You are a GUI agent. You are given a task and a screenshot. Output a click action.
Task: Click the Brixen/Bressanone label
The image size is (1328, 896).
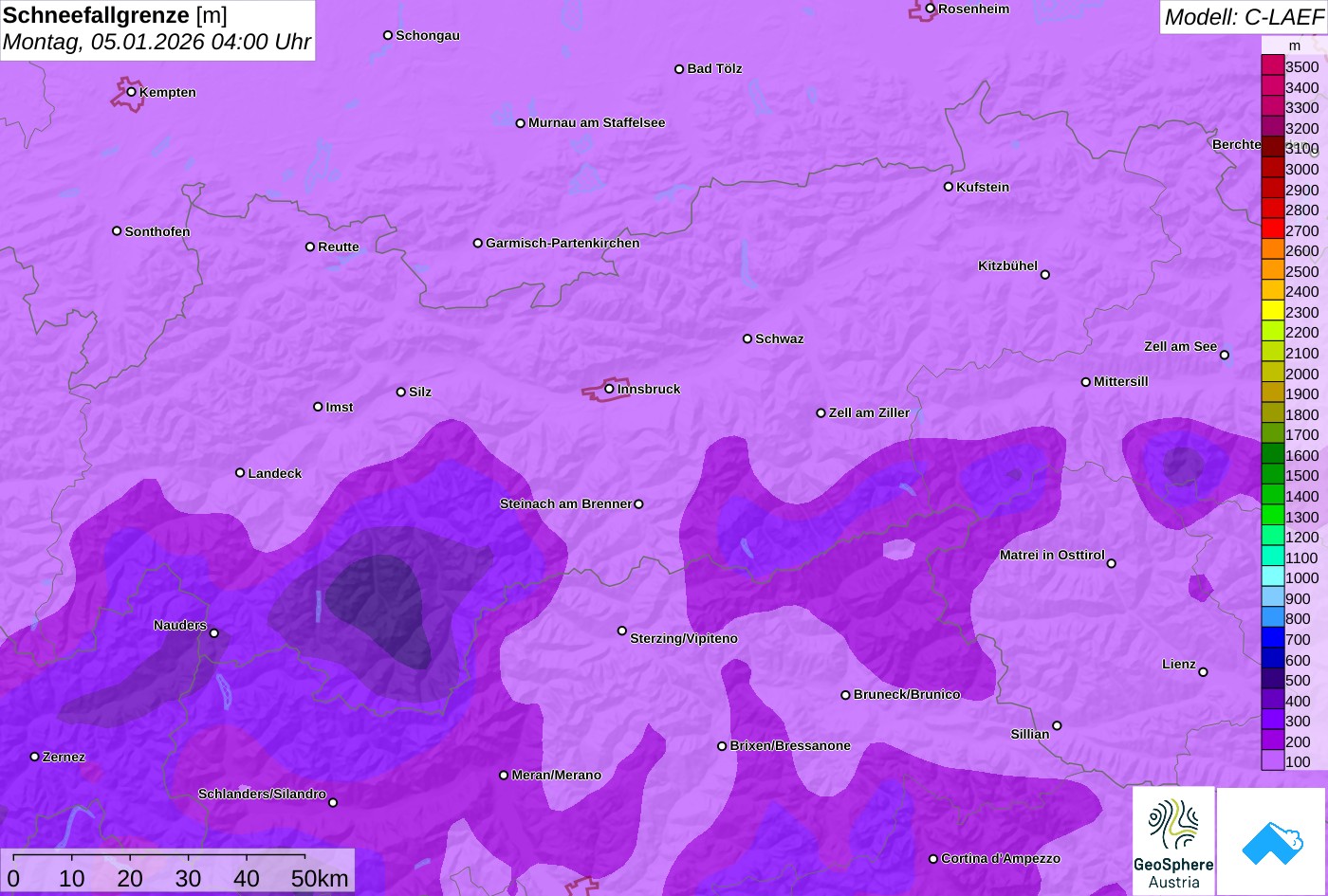pos(790,746)
